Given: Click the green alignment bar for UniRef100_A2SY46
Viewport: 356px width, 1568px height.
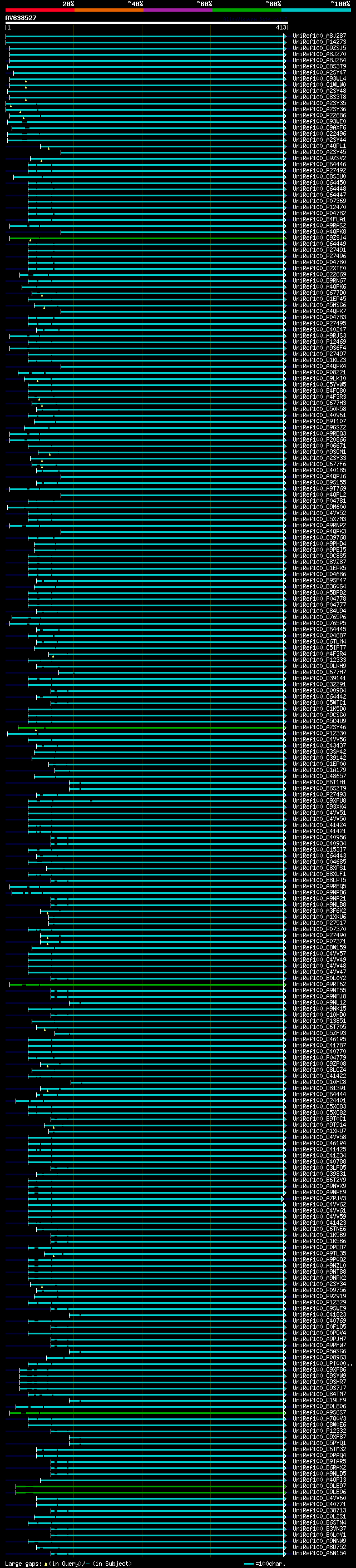Looking at the screenshot, I should (x=151, y=728).
